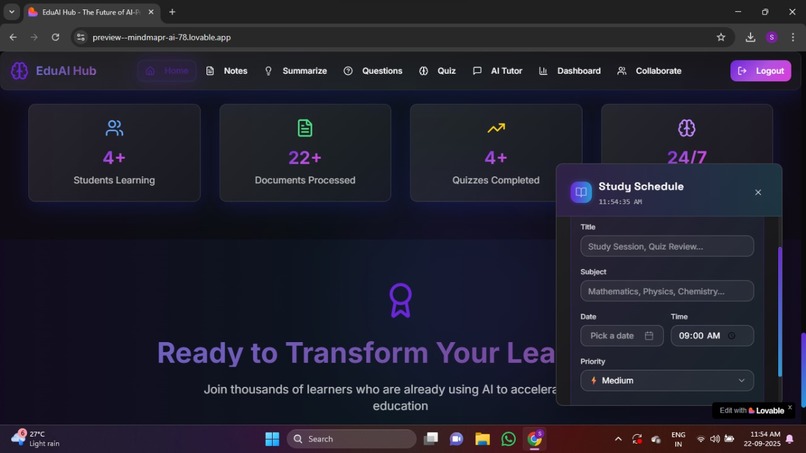The width and height of the screenshot is (806, 453).
Task: Open the Windows Start menu
Action: tap(272, 439)
